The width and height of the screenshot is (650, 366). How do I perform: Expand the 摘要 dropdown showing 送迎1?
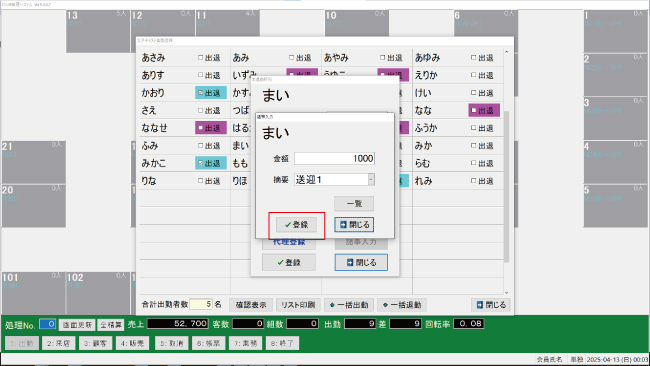click(371, 179)
